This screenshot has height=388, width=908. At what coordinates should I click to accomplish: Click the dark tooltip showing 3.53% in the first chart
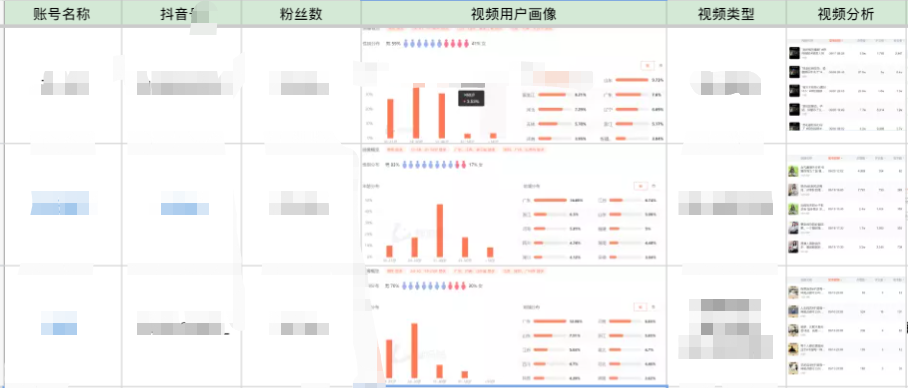(x=471, y=97)
